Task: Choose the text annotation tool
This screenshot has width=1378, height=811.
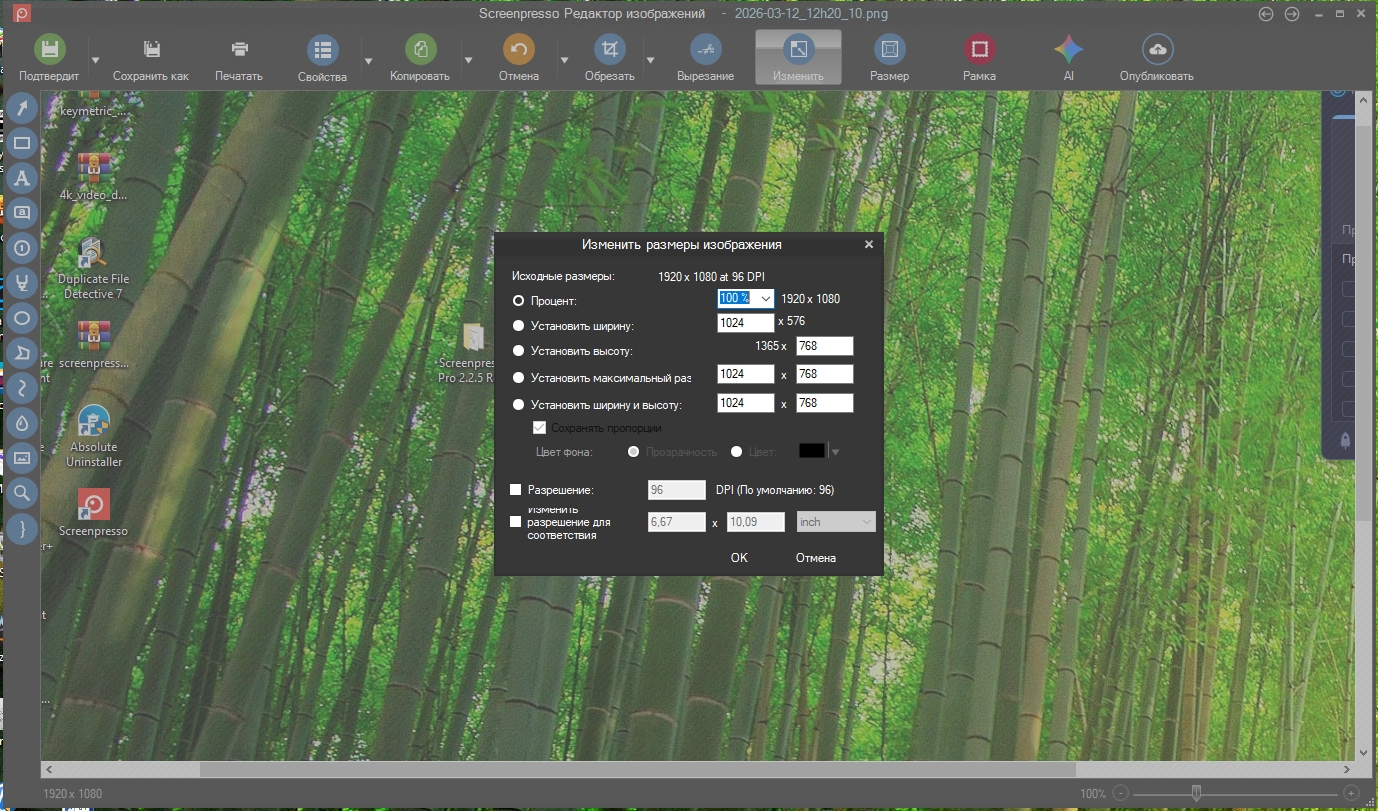Action: coord(22,178)
